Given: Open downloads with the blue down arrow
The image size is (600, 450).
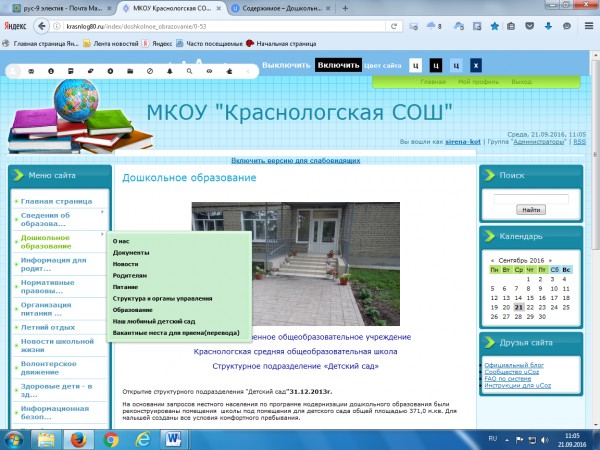Looking at the screenshot, I should (x=548, y=26).
